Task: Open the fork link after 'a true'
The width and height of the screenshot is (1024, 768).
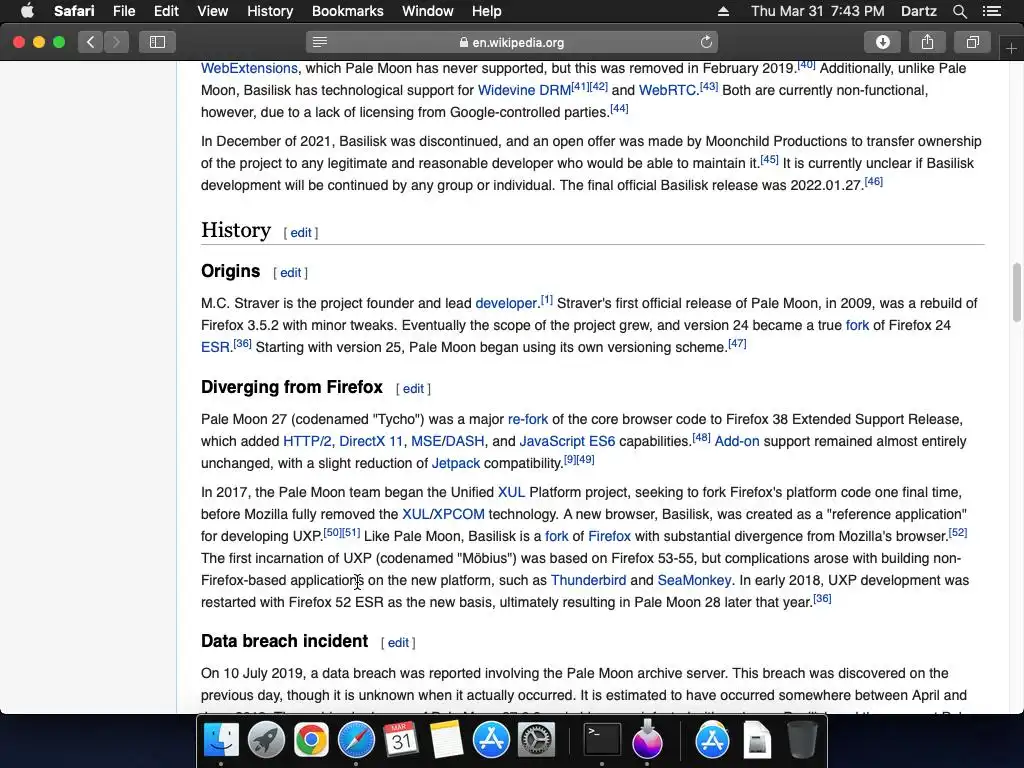Action: click(x=857, y=325)
